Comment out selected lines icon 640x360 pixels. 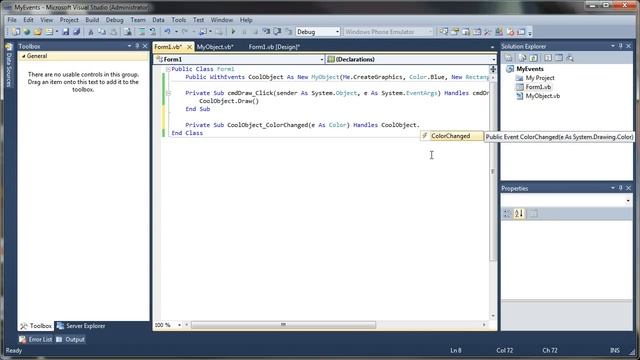coord(142,32)
